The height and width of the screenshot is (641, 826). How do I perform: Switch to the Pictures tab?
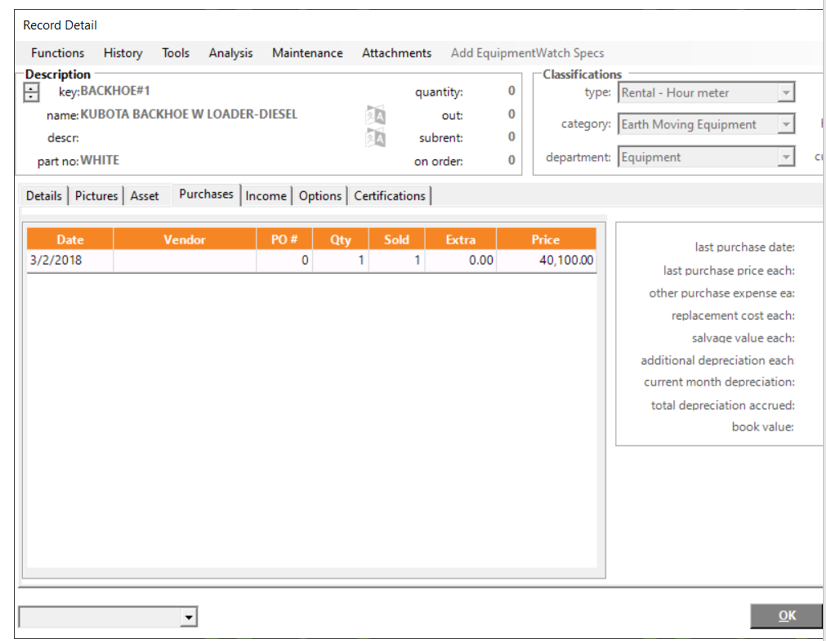click(x=96, y=196)
